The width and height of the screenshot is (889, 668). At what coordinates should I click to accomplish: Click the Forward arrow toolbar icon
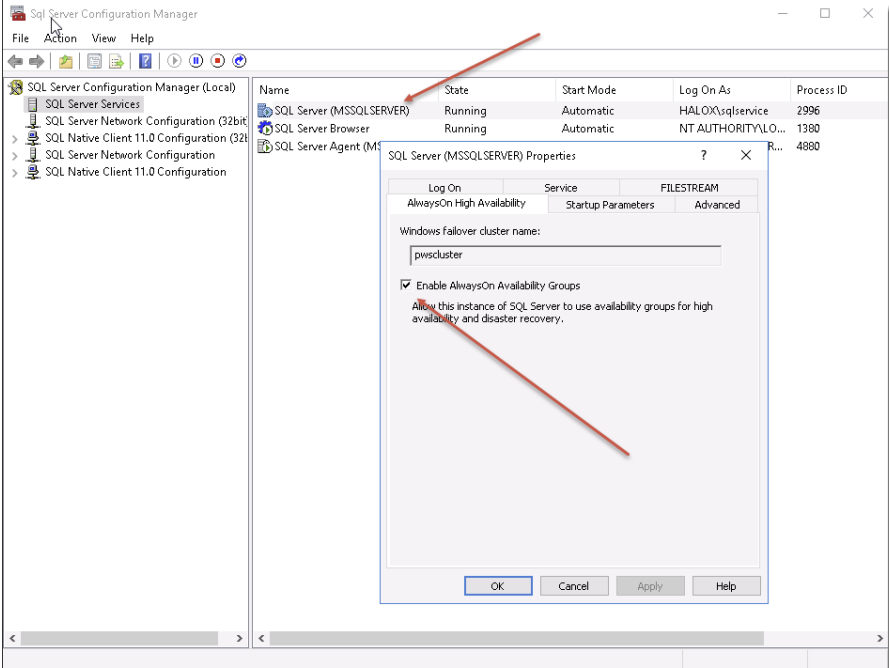click(x=37, y=61)
